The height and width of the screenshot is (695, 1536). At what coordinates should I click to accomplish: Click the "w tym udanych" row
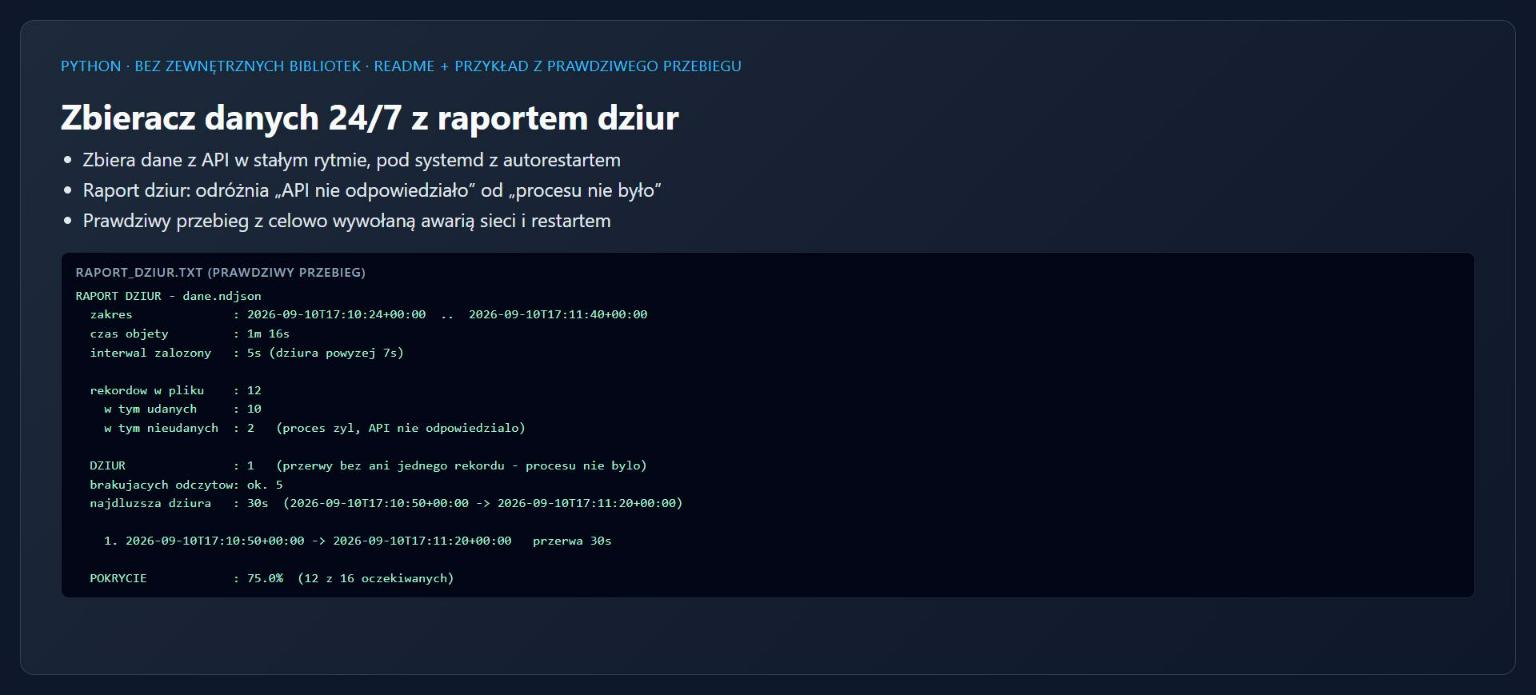point(183,409)
